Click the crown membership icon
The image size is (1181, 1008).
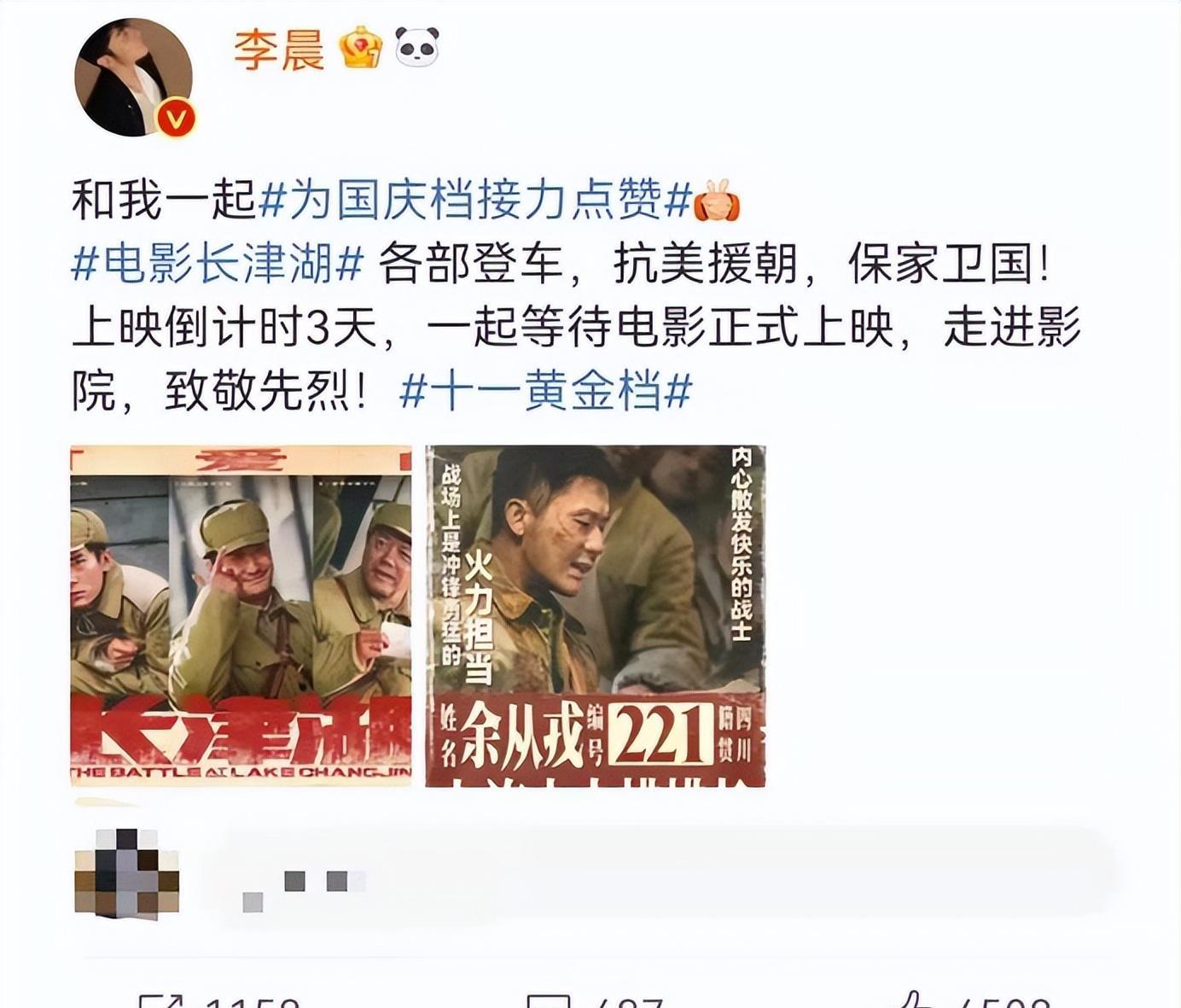361,47
